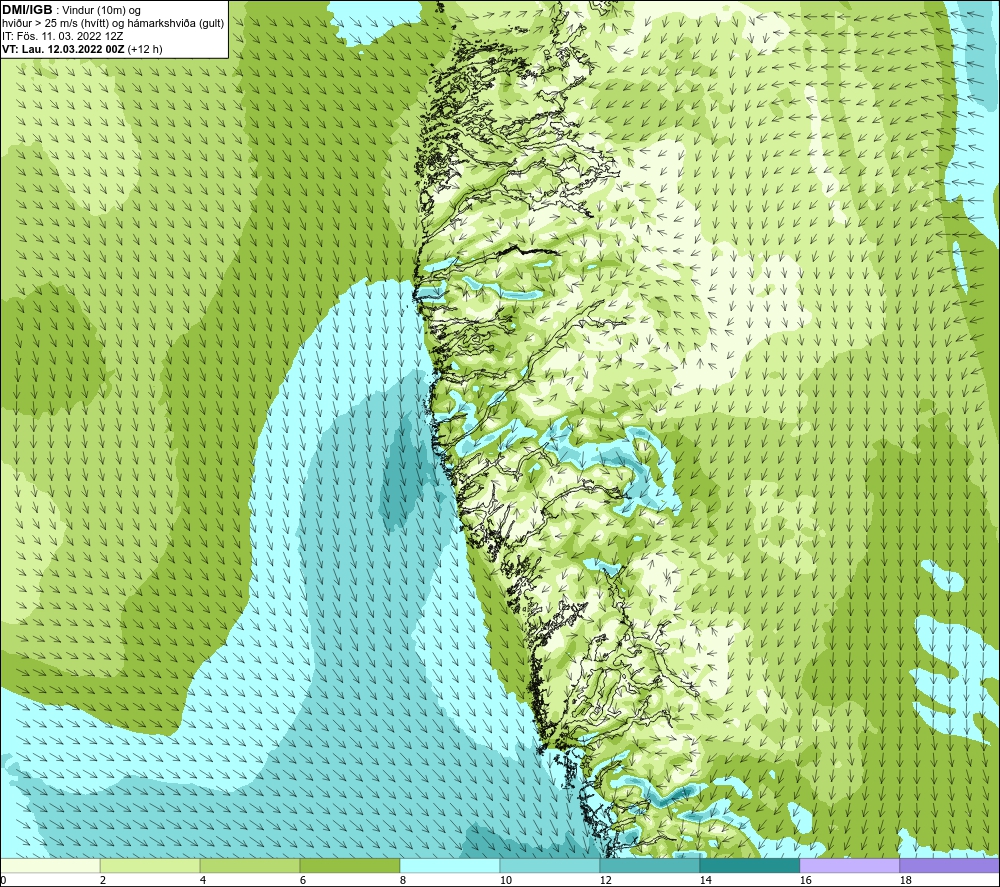Click the scale label '12'
Image resolution: width=1000 pixels, height=887 pixels.
605,881
